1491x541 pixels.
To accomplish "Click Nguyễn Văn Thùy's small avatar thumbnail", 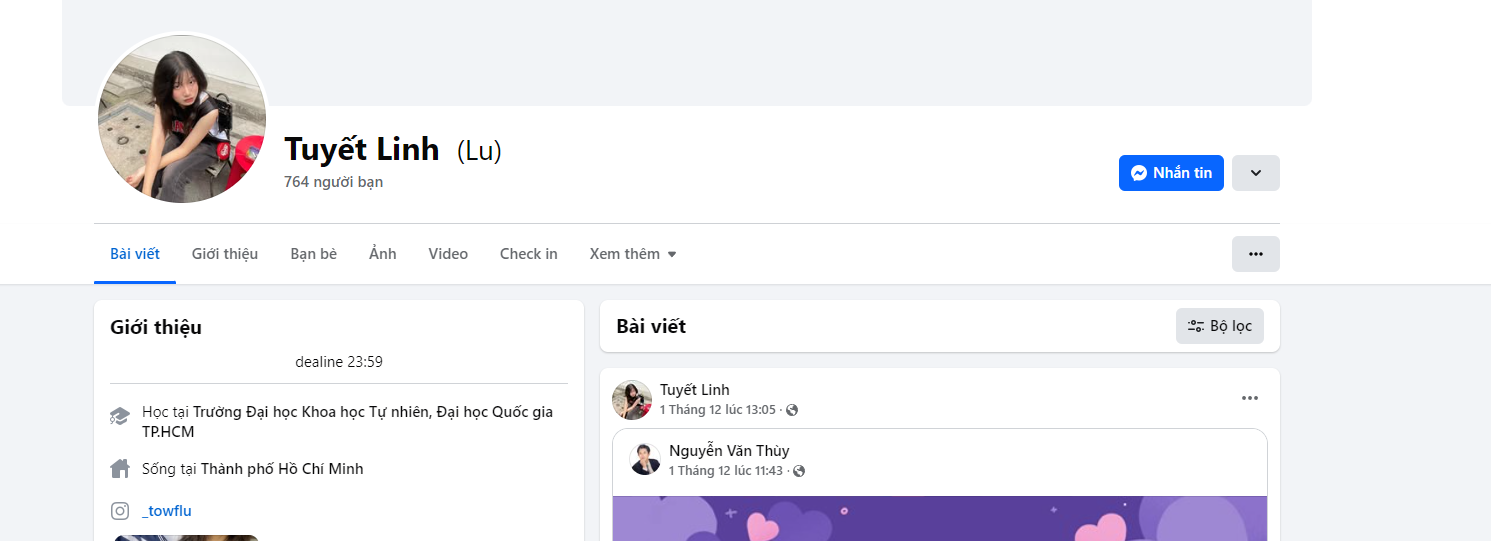I will coord(645,459).
